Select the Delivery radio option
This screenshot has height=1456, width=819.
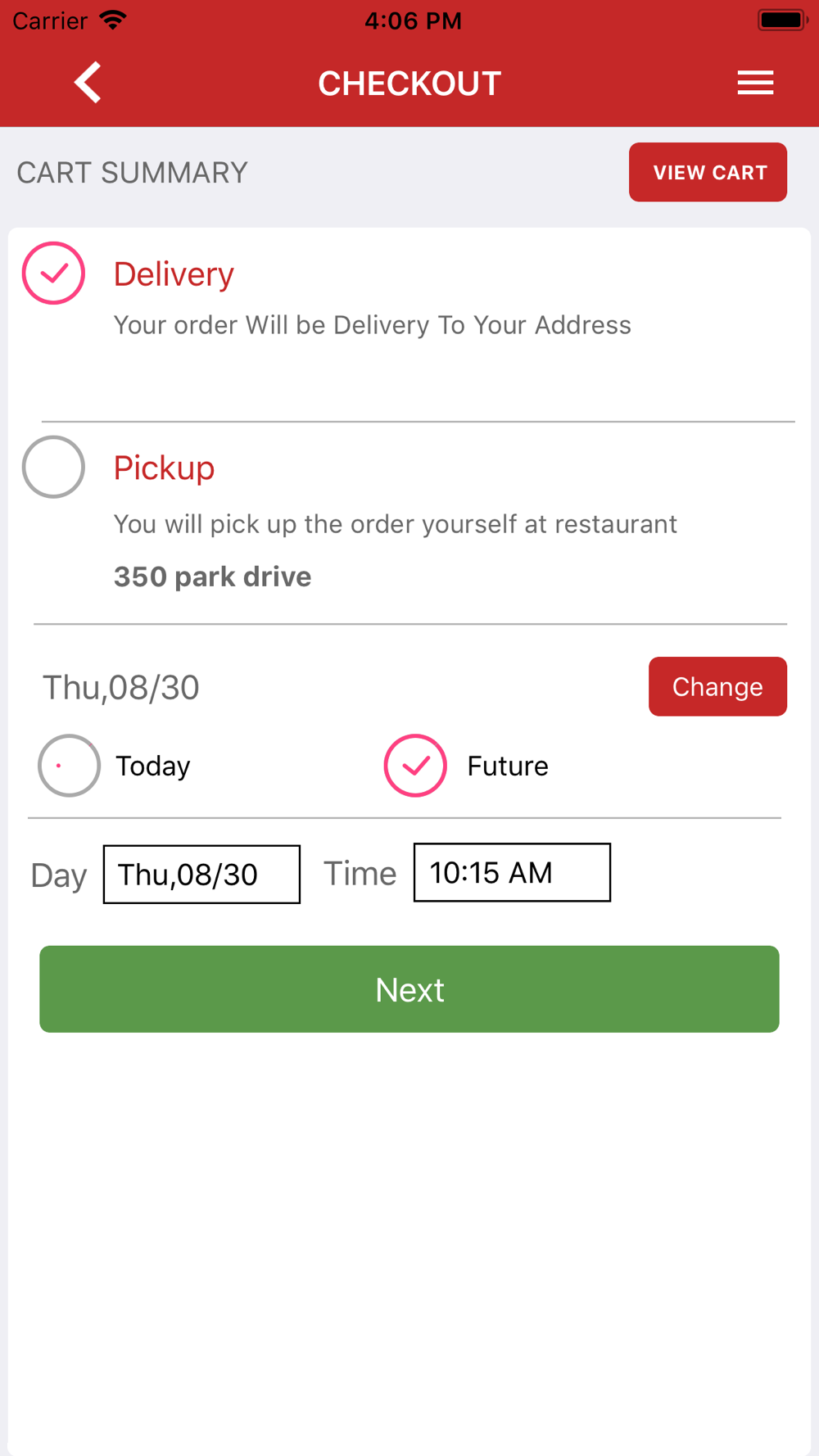[x=53, y=274]
